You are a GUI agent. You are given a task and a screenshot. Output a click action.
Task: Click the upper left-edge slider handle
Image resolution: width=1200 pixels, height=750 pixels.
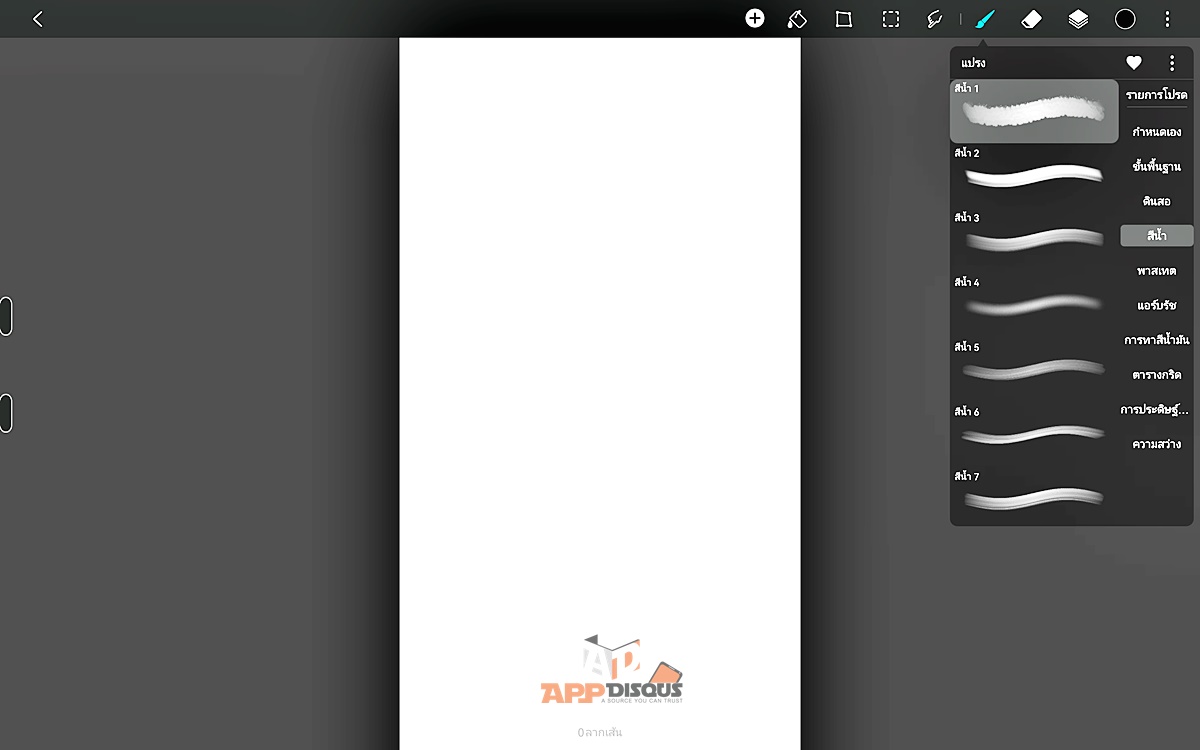[6, 316]
